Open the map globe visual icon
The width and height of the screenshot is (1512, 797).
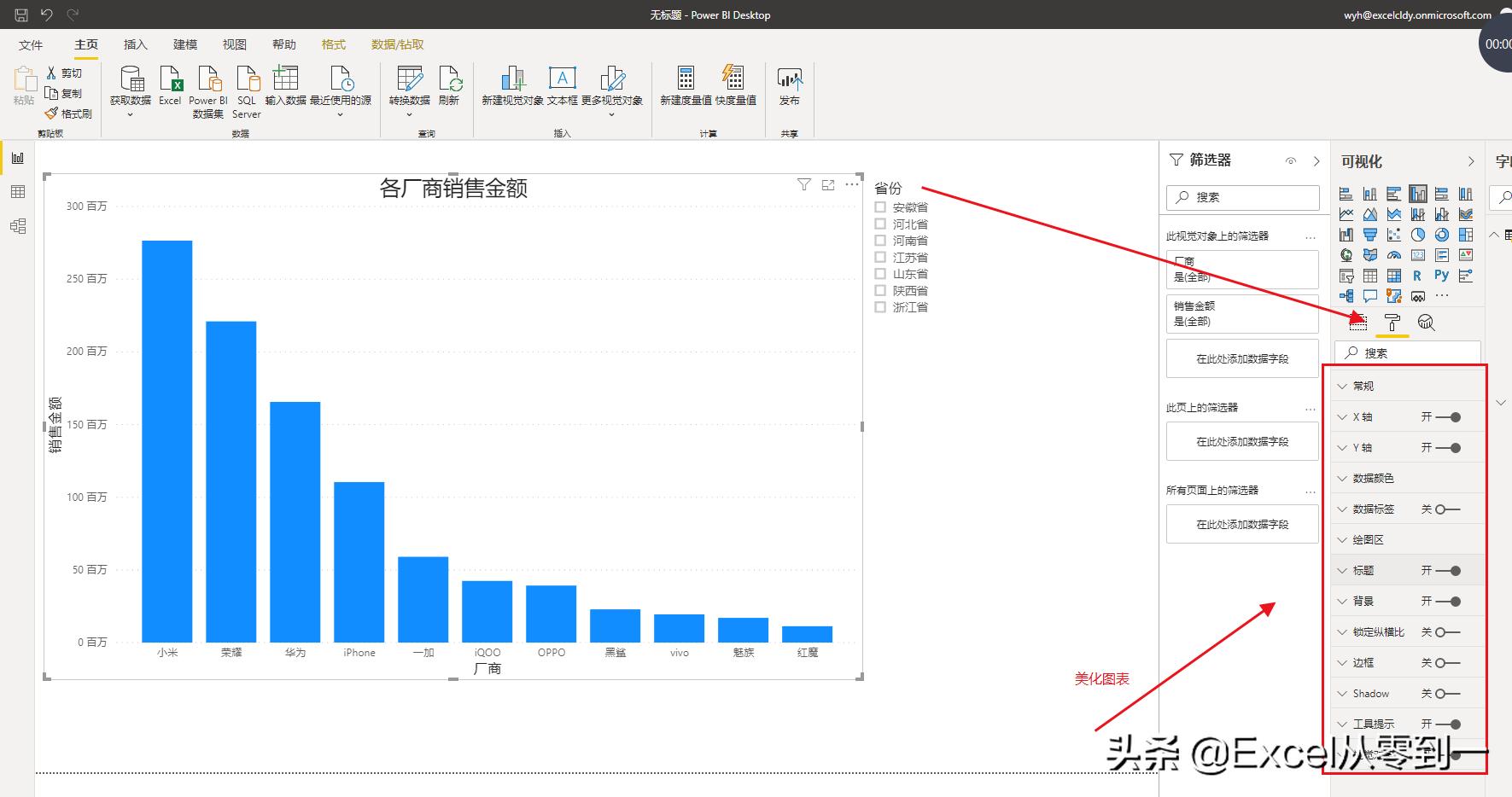pos(1346,254)
